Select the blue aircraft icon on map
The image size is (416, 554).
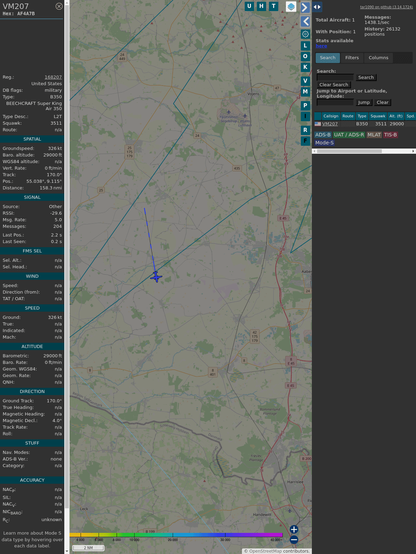pyautogui.click(x=156, y=277)
